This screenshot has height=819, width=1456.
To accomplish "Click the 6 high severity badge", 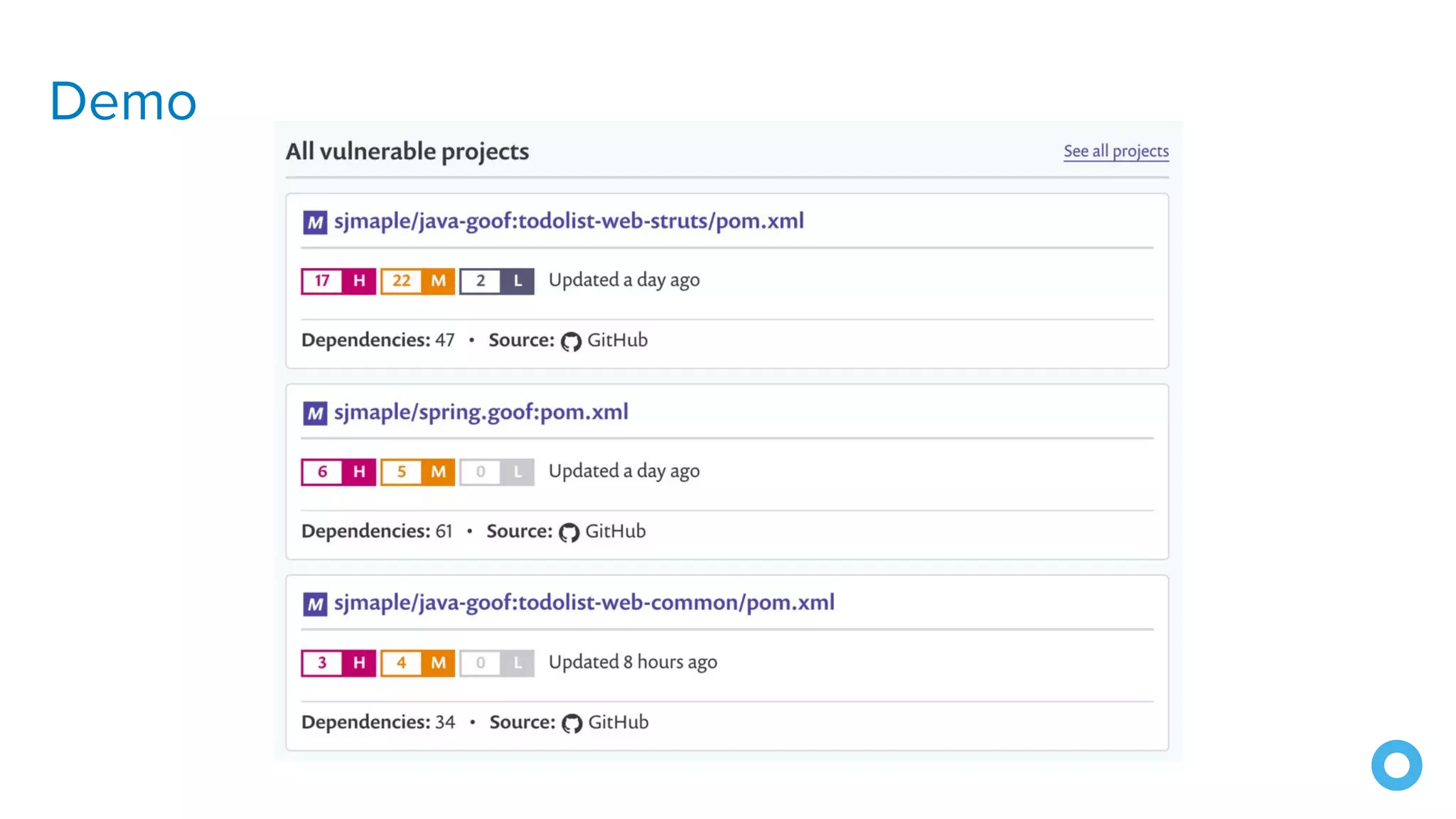I will pos(338,472).
